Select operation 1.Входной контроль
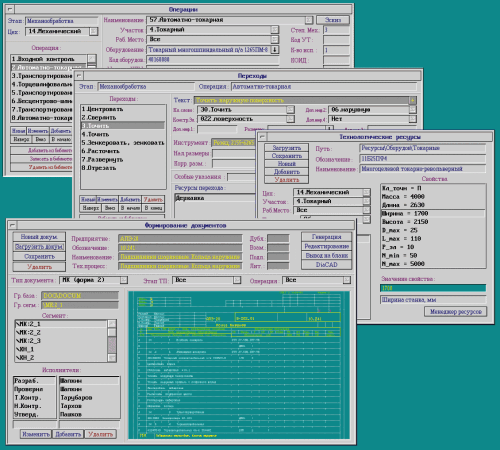The image size is (500, 450). pos(49,59)
